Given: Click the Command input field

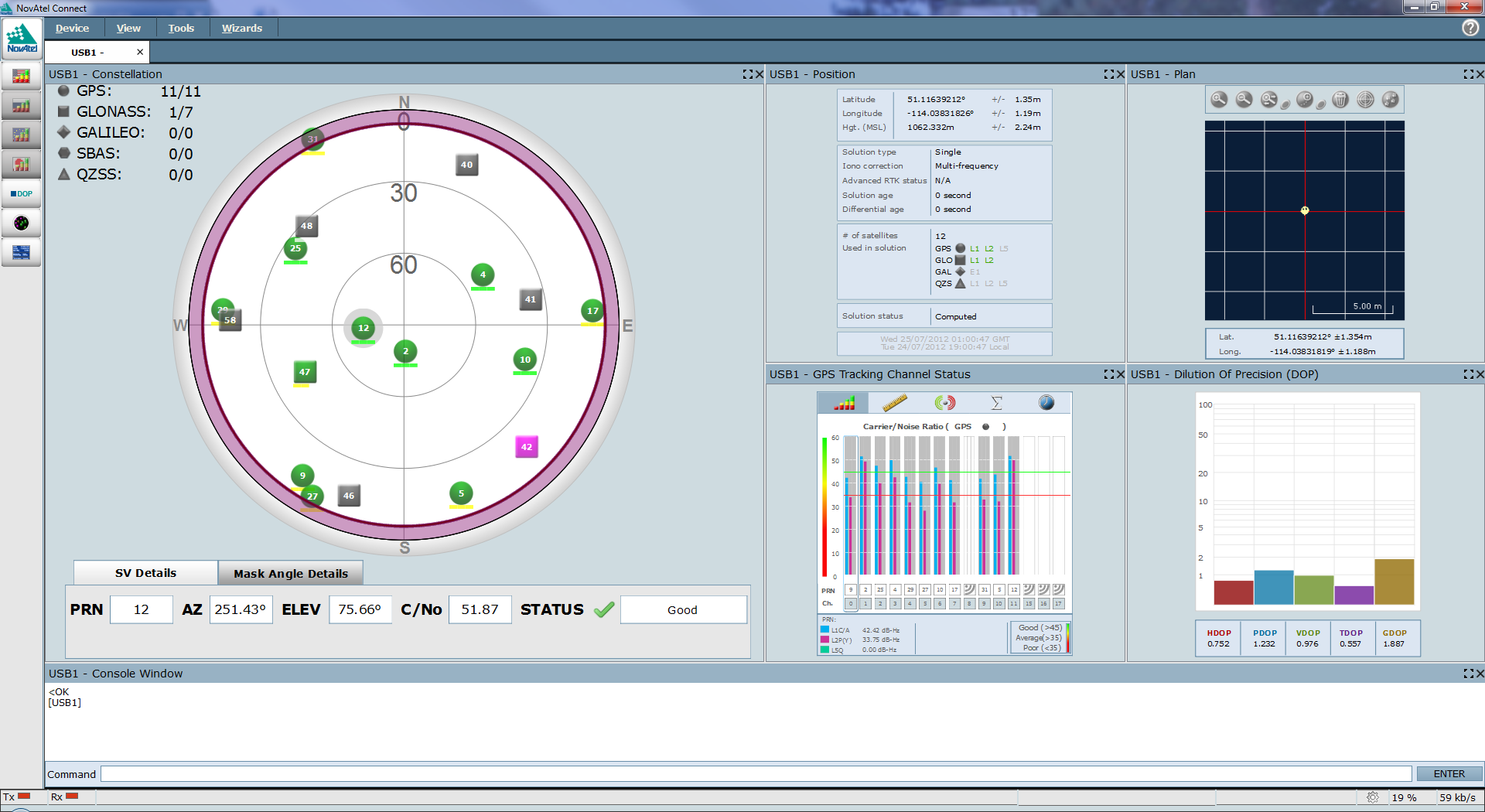Looking at the screenshot, I should click(x=755, y=774).
